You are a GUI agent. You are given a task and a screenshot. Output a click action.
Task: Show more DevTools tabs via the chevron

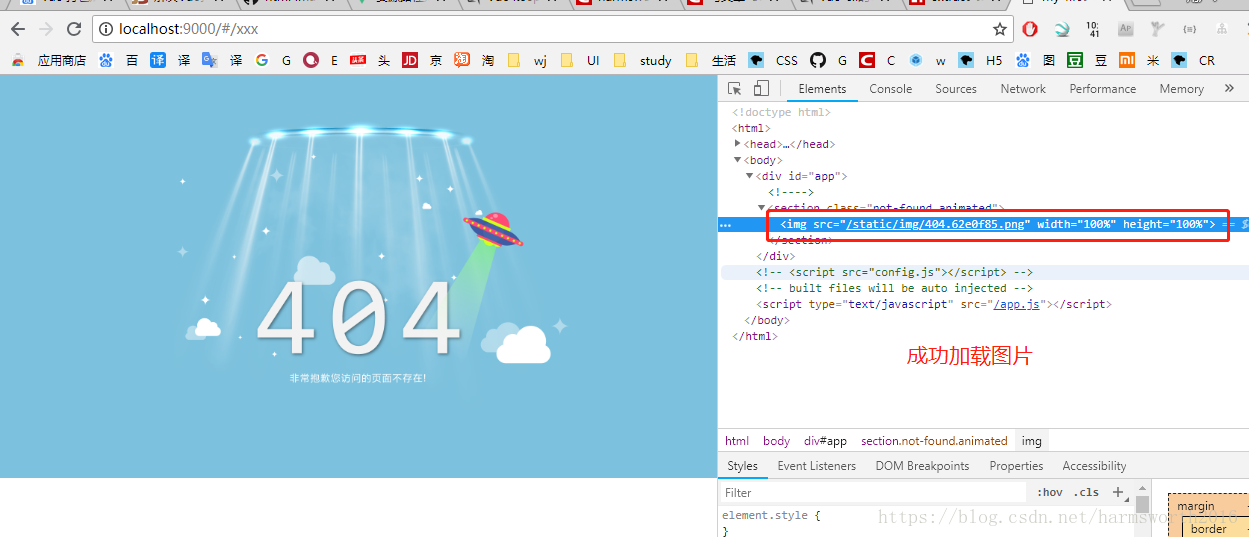click(1229, 88)
